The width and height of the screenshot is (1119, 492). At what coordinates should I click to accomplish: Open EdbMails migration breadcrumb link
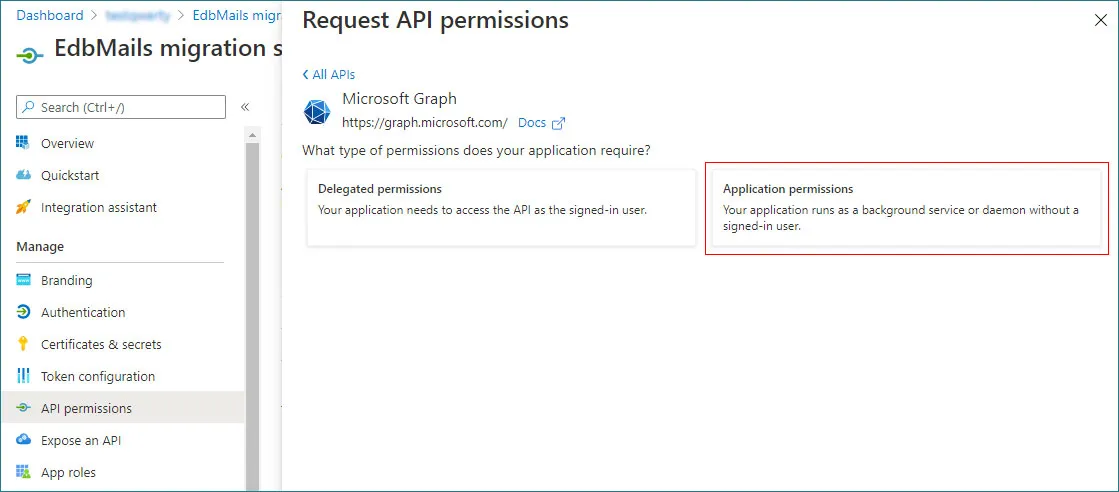pos(236,15)
